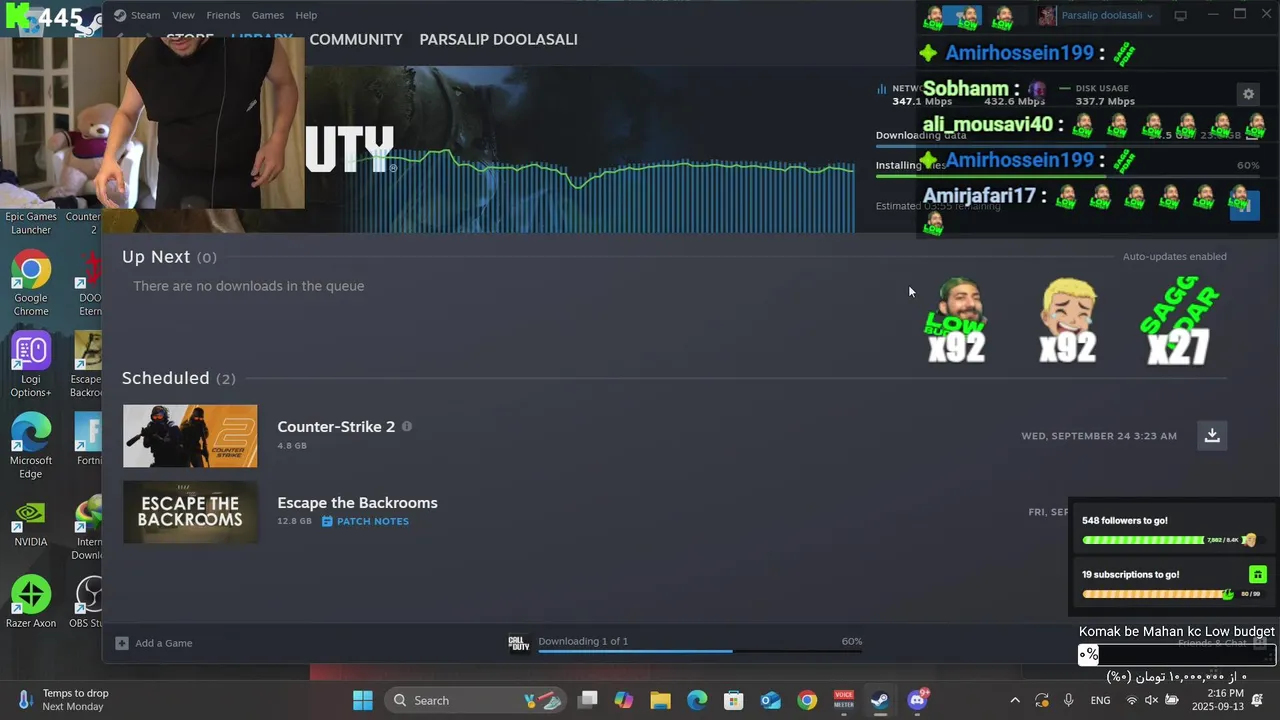Viewport: 1280px width, 720px height.
Task: Open the Games menu
Action: pos(268,15)
